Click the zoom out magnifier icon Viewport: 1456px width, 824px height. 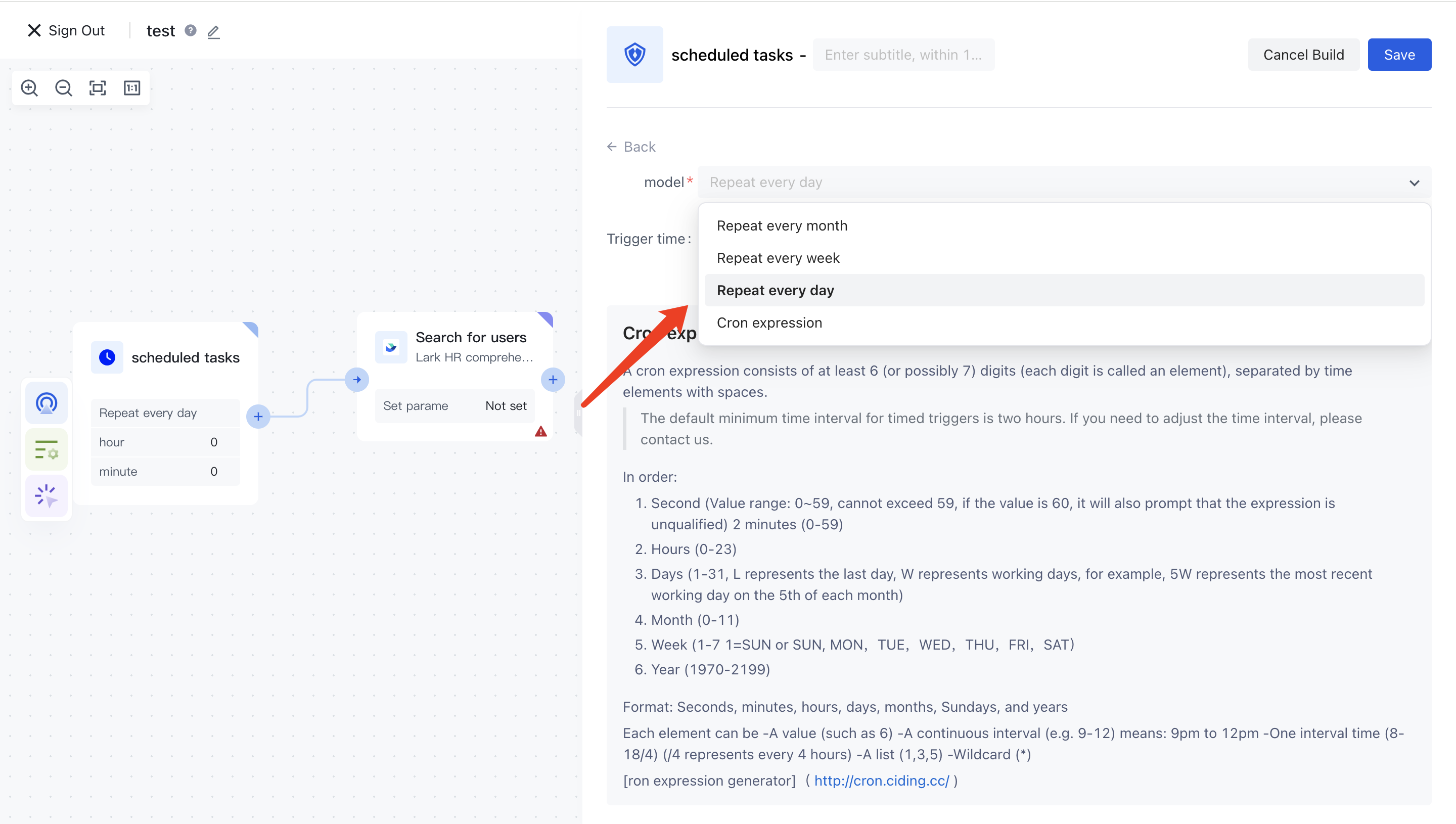coord(63,88)
